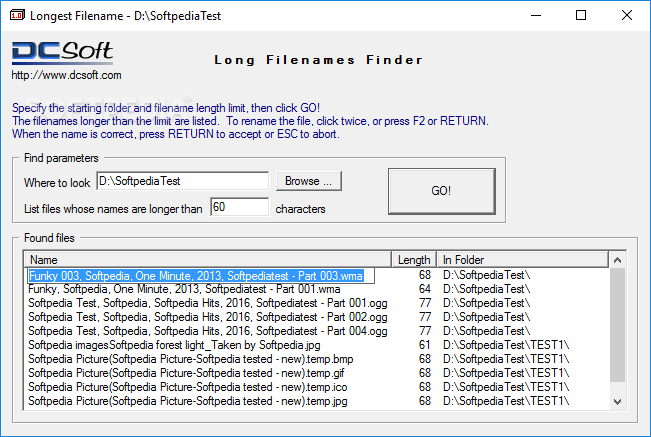651x437 pixels.
Task: Open the Browse ... folder dialog
Action: (x=308, y=181)
